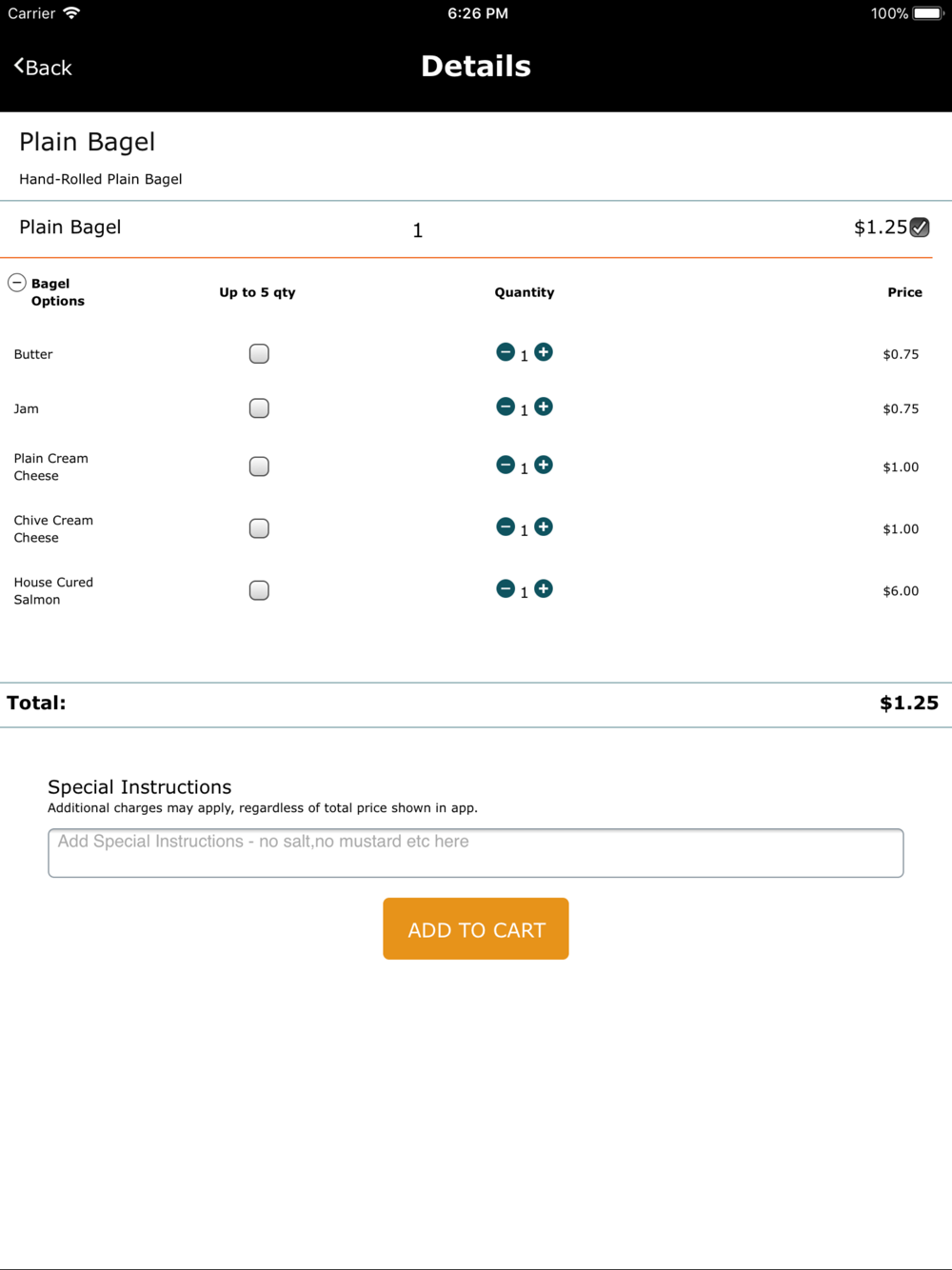Collapse the Bagel Options section
Image resolution: width=952 pixels, height=1270 pixels.
16,283
